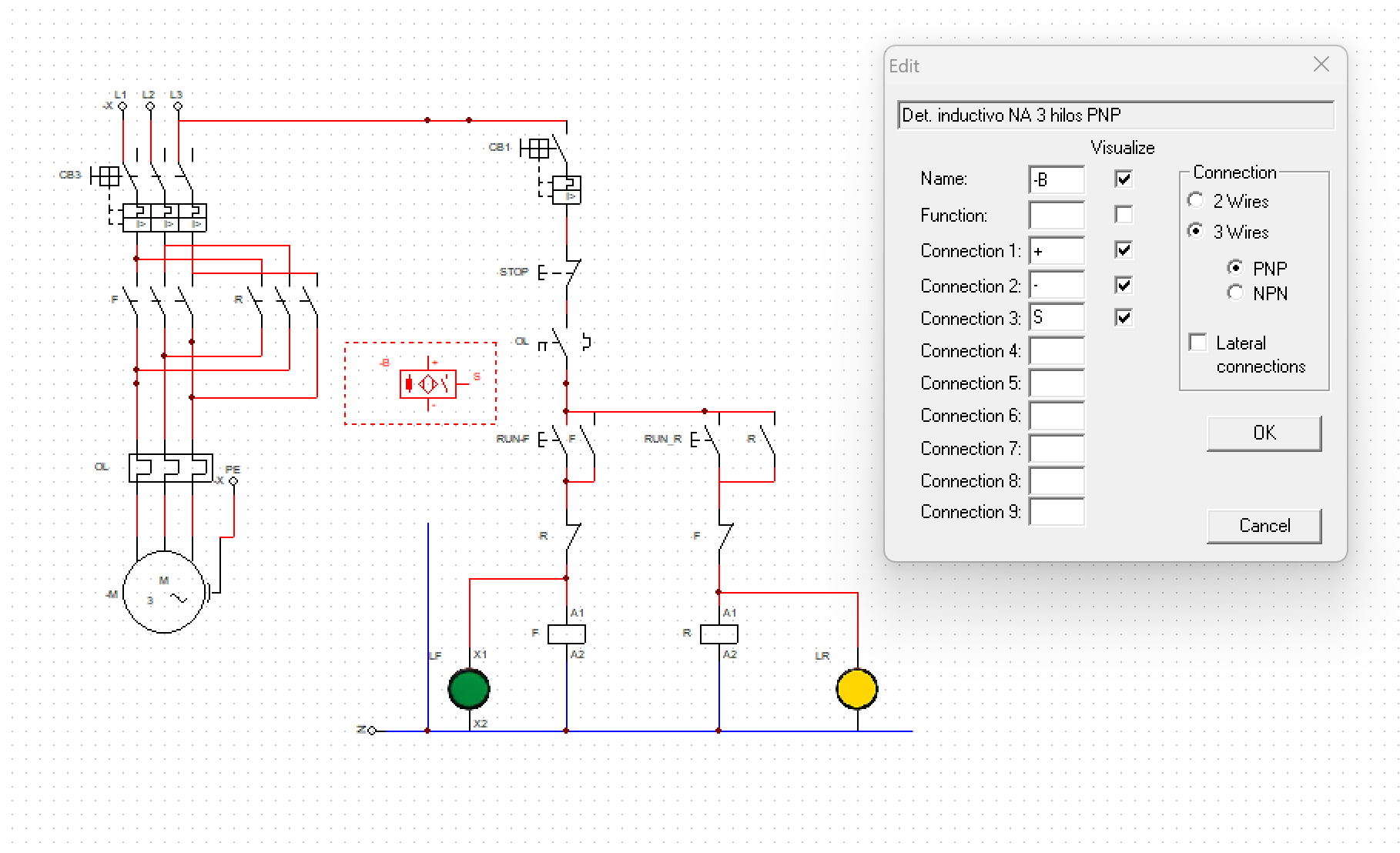
Task: Uncheck Visualize for Connection 3
Action: 1123,317
